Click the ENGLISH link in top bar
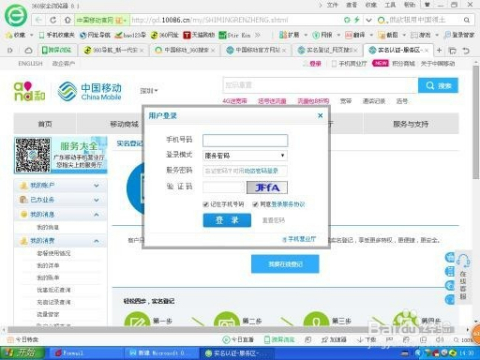 30,63
